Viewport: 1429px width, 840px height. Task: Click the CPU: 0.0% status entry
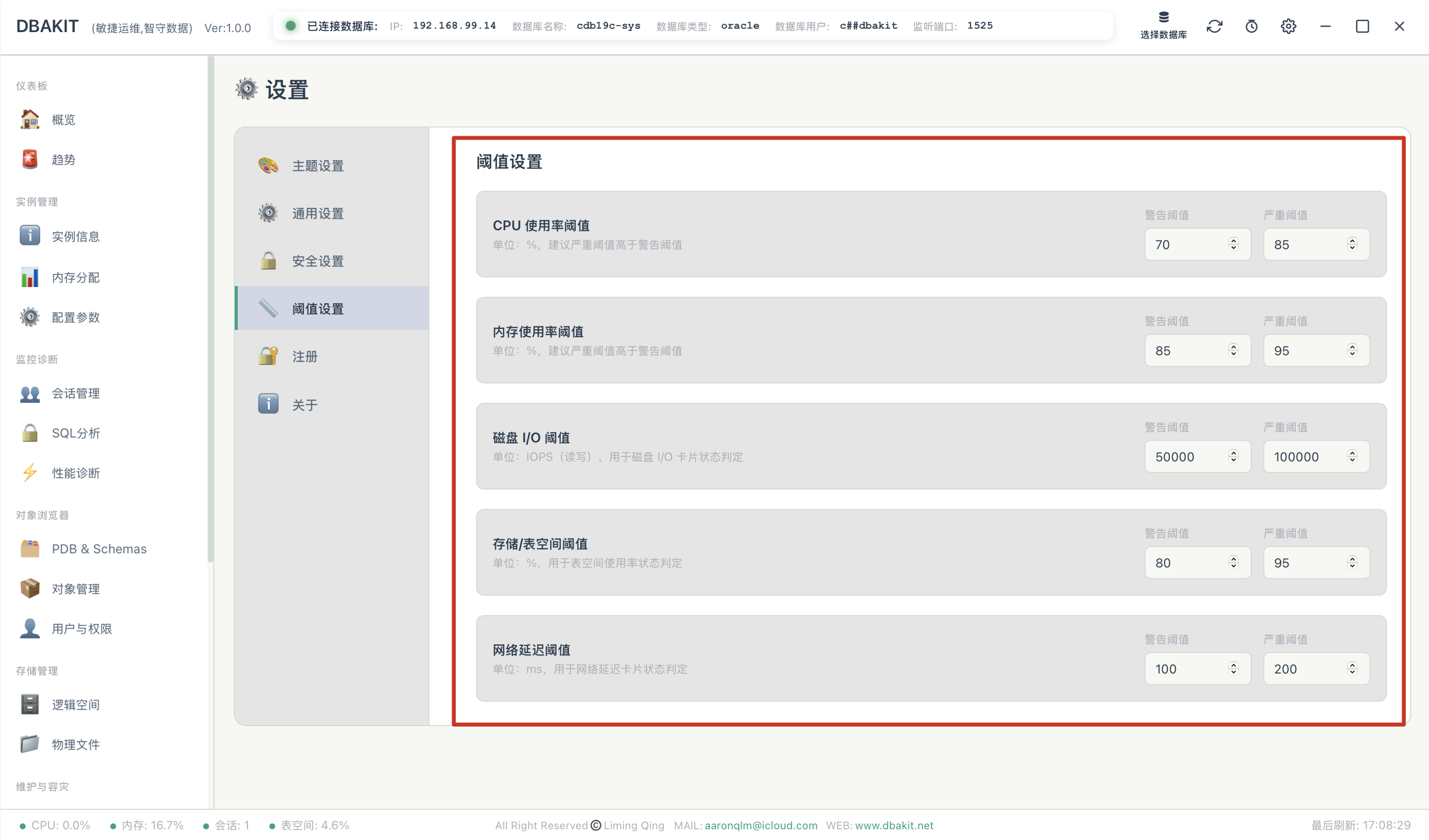tap(55, 825)
